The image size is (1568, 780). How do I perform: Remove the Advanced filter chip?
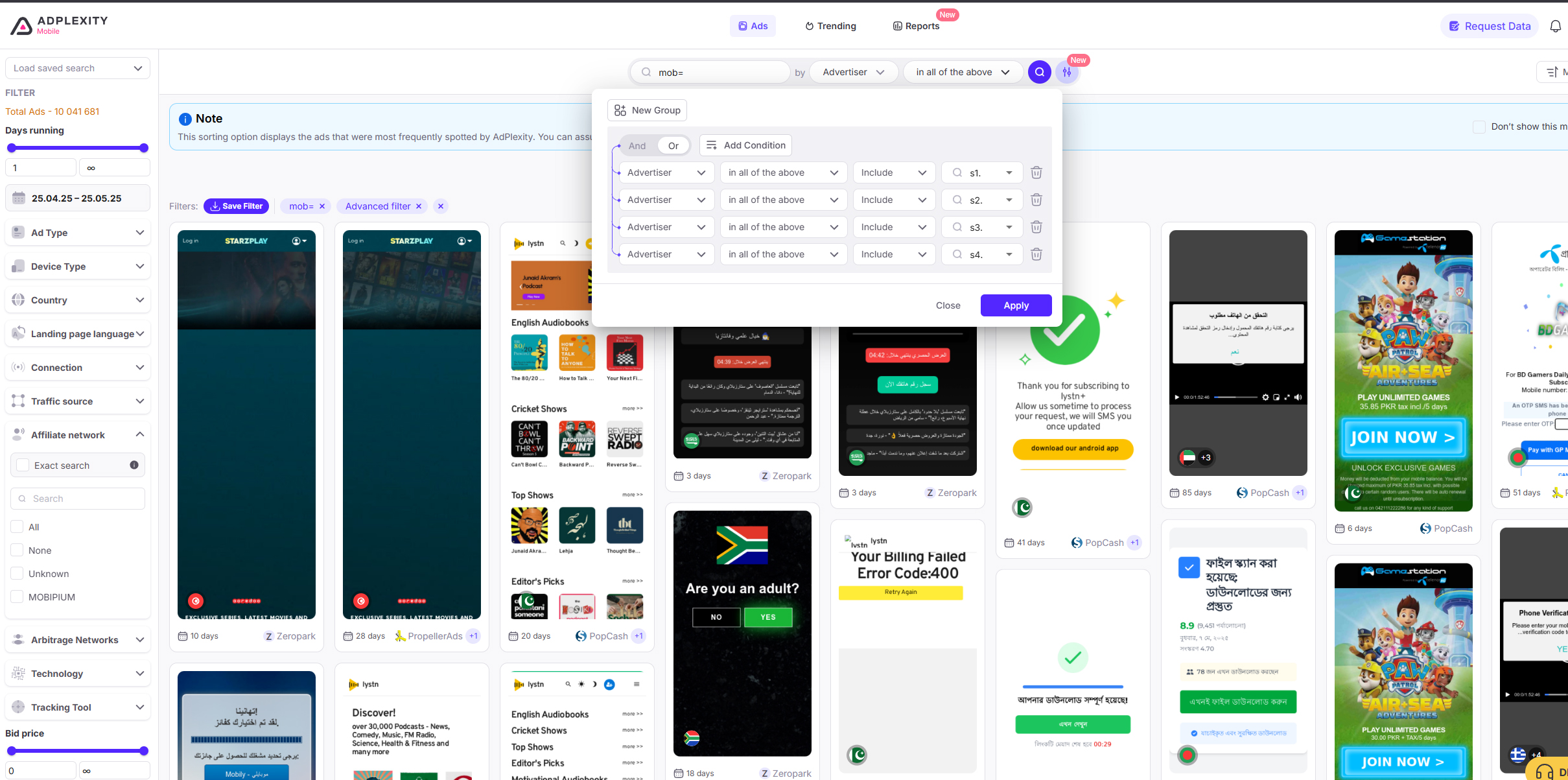coord(419,206)
